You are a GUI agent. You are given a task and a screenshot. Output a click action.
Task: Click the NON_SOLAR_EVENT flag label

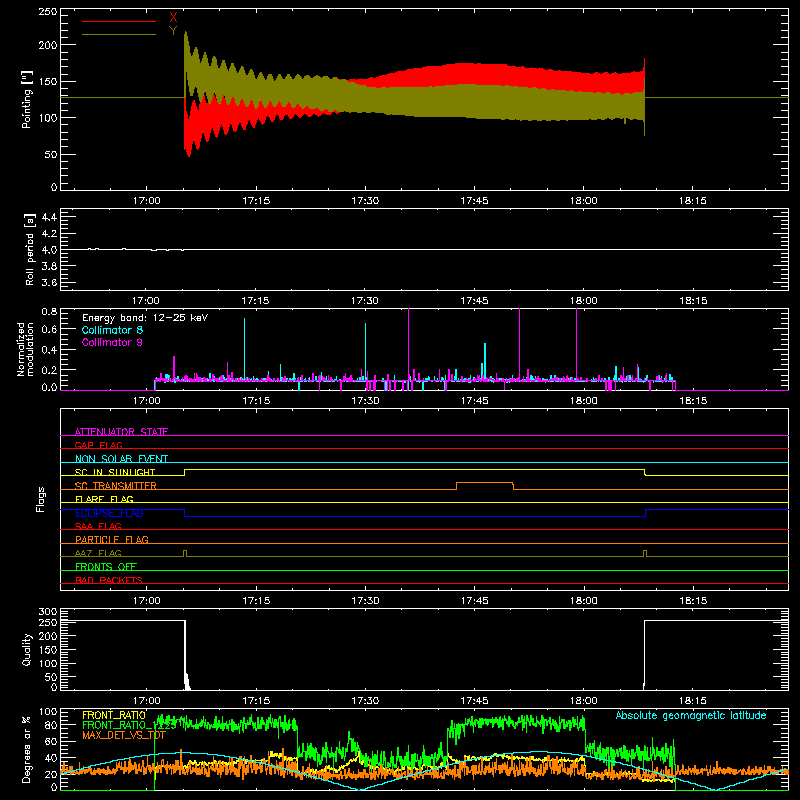pyautogui.click(x=121, y=459)
